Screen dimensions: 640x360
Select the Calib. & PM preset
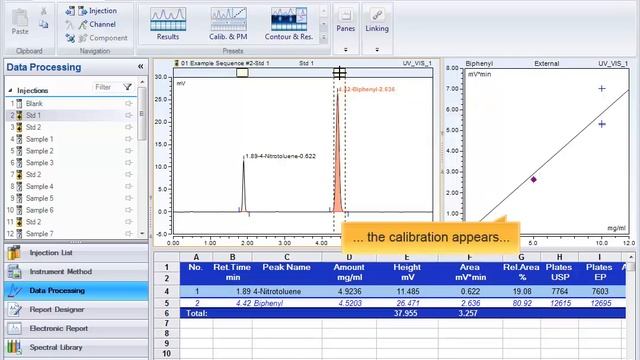click(x=228, y=24)
